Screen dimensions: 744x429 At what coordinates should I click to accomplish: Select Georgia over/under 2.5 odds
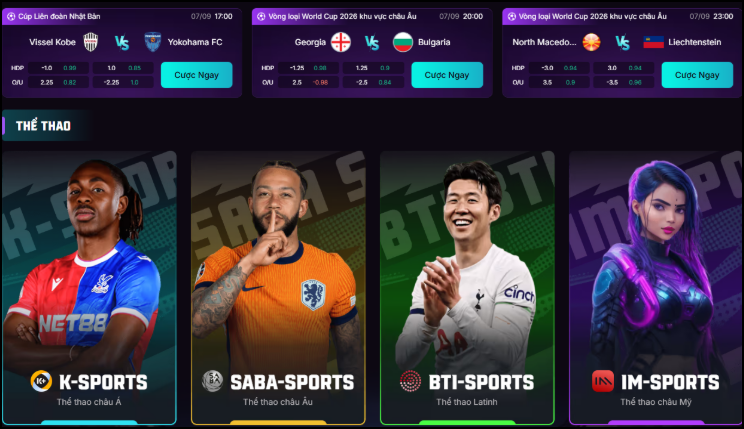(x=308, y=82)
